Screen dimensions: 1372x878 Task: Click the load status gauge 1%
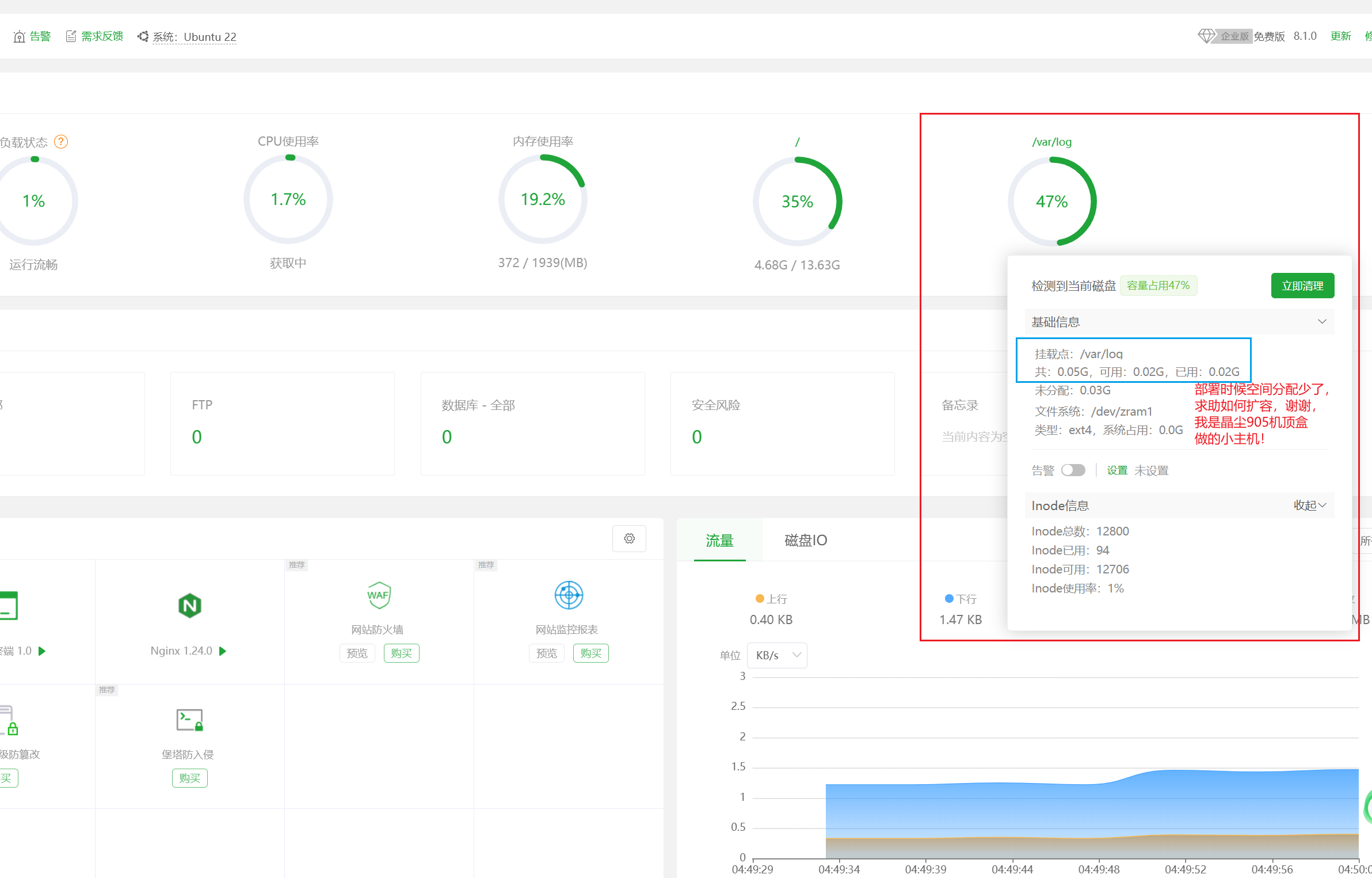click(x=33, y=201)
